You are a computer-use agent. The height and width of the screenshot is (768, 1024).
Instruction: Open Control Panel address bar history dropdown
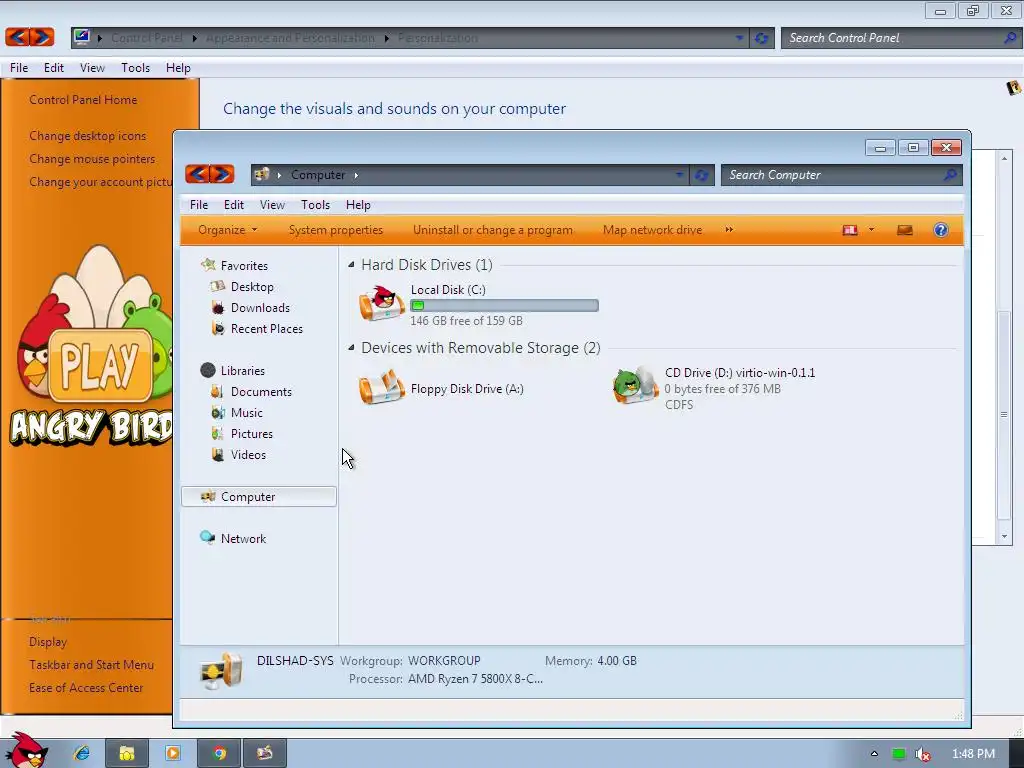739,38
